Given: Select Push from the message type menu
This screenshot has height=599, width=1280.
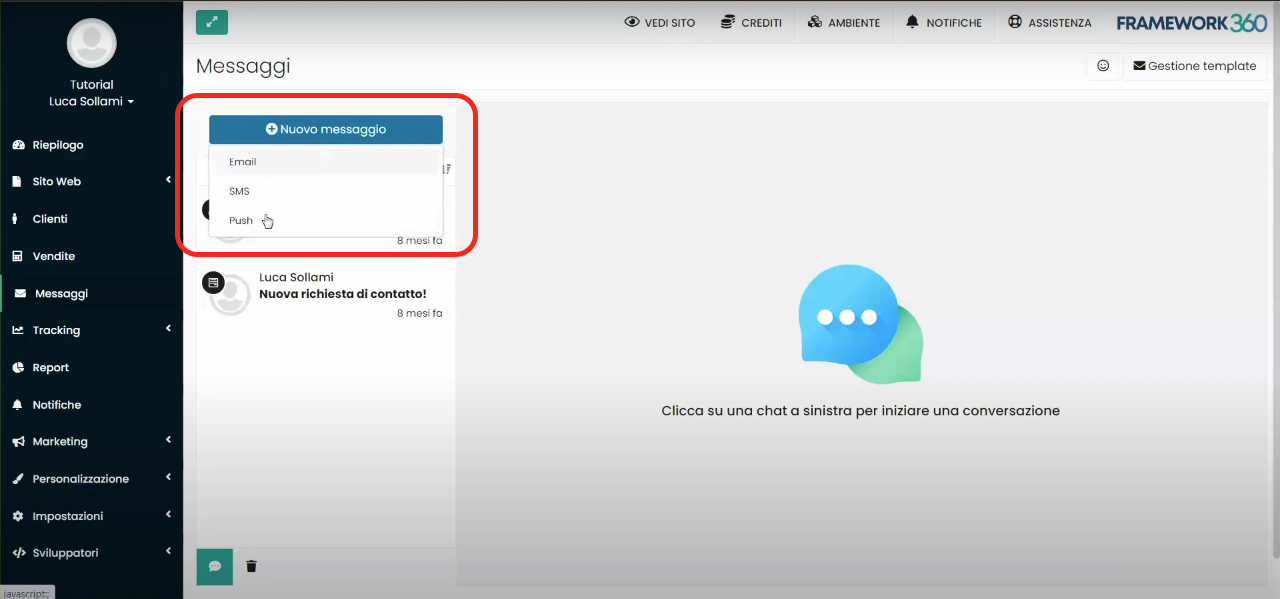Looking at the screenshot, I should (x=240, y=220).
